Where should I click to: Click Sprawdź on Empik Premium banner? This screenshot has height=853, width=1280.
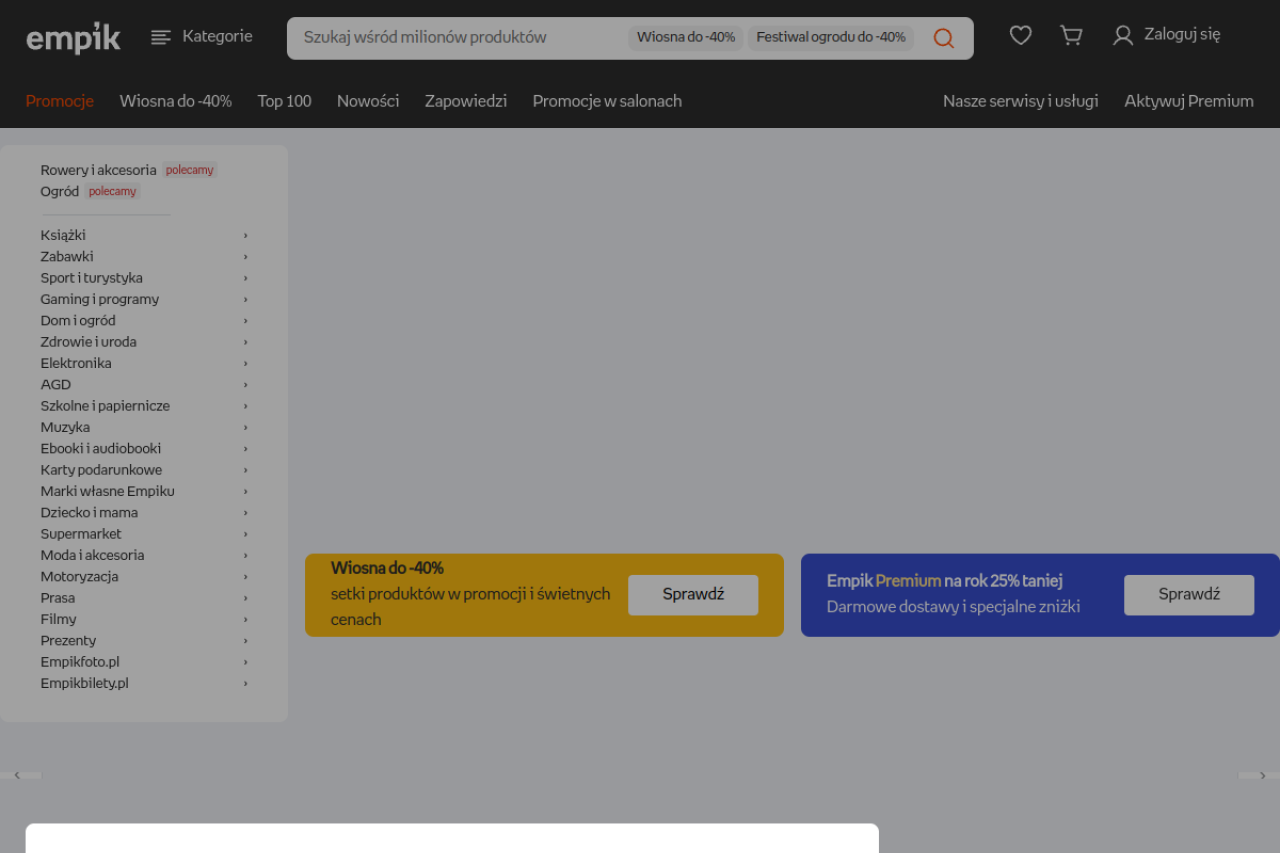(1189, 595)
